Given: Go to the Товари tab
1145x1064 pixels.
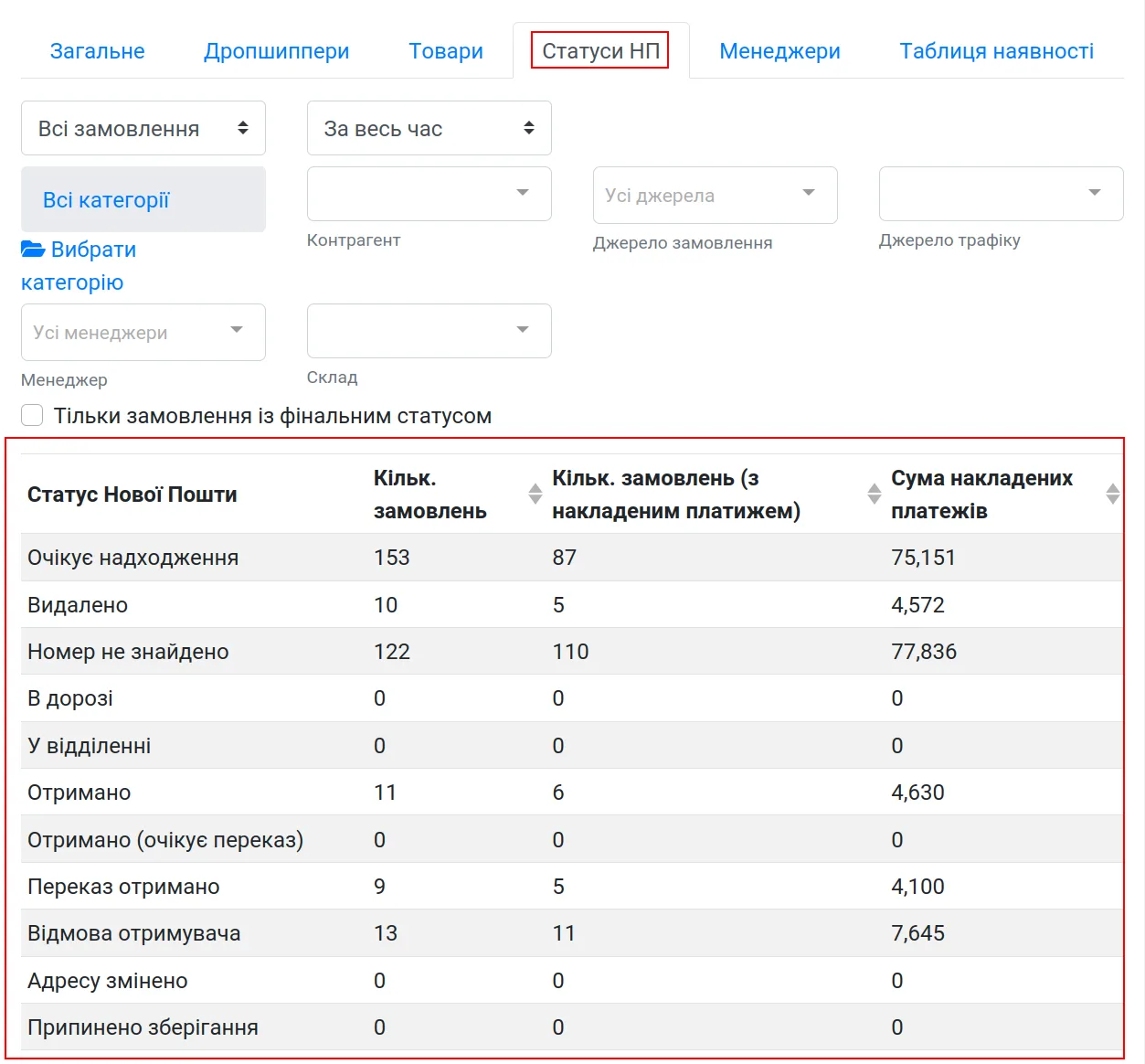Looking at the screenshot, I should [446, 51].
